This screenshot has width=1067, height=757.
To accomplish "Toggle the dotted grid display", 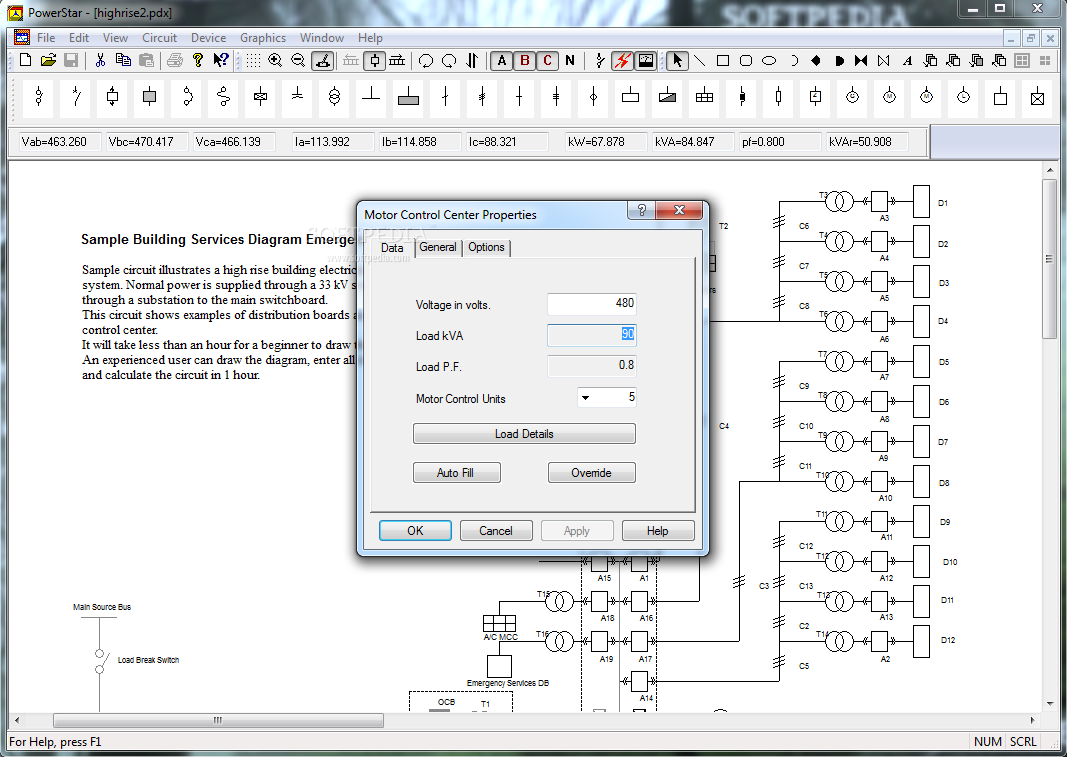I will pyautogui.click(x=253, y=61).
